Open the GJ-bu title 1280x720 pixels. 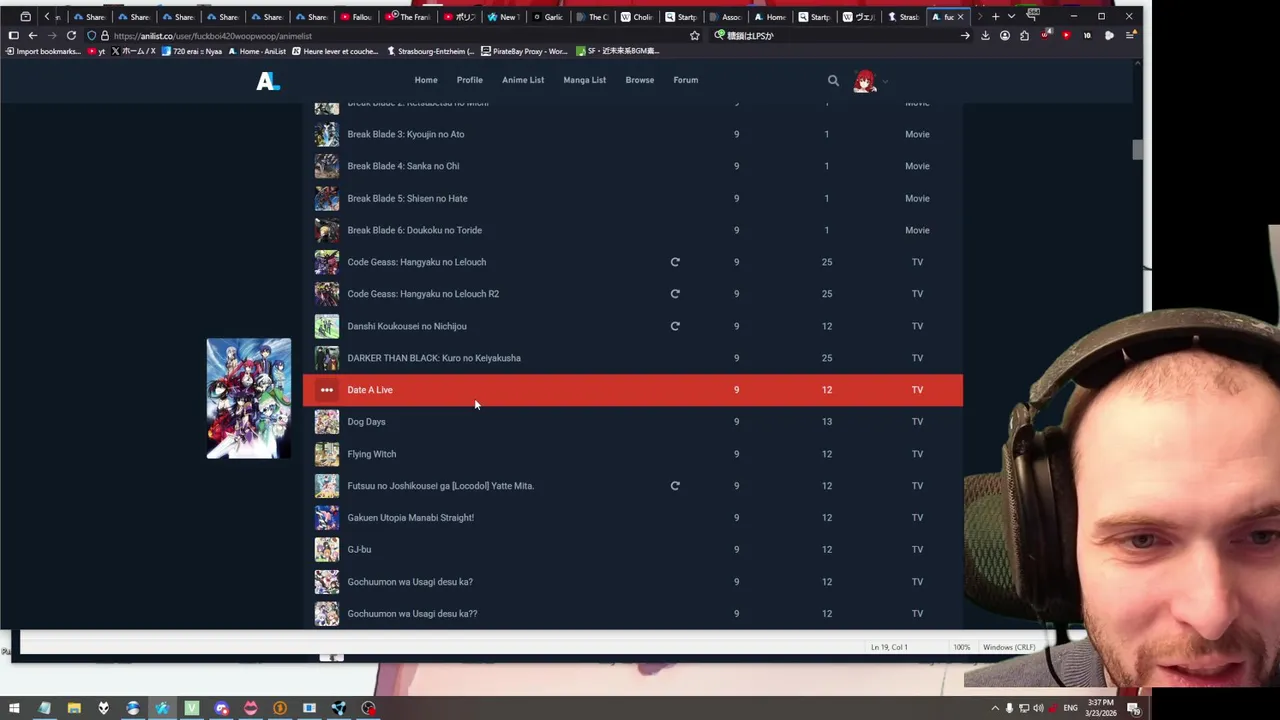(359, 550)
